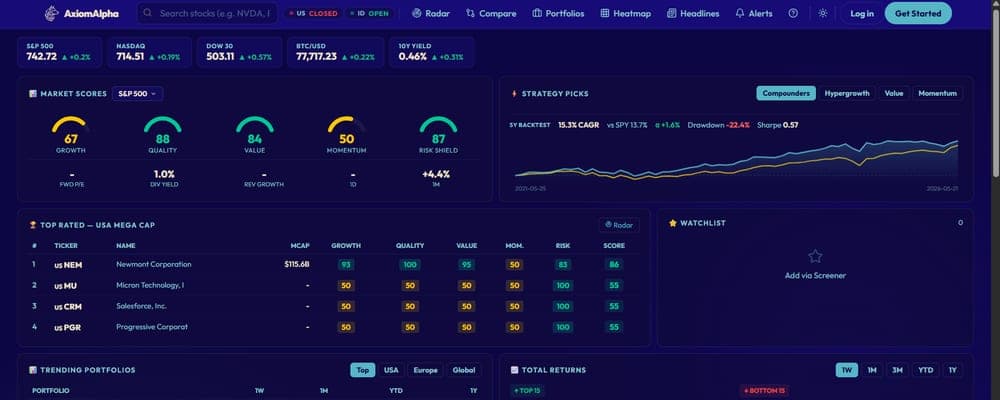Click the US CLOSED market status badge
This screenshot has height=400, width=1000.
[x=312, y=13]
